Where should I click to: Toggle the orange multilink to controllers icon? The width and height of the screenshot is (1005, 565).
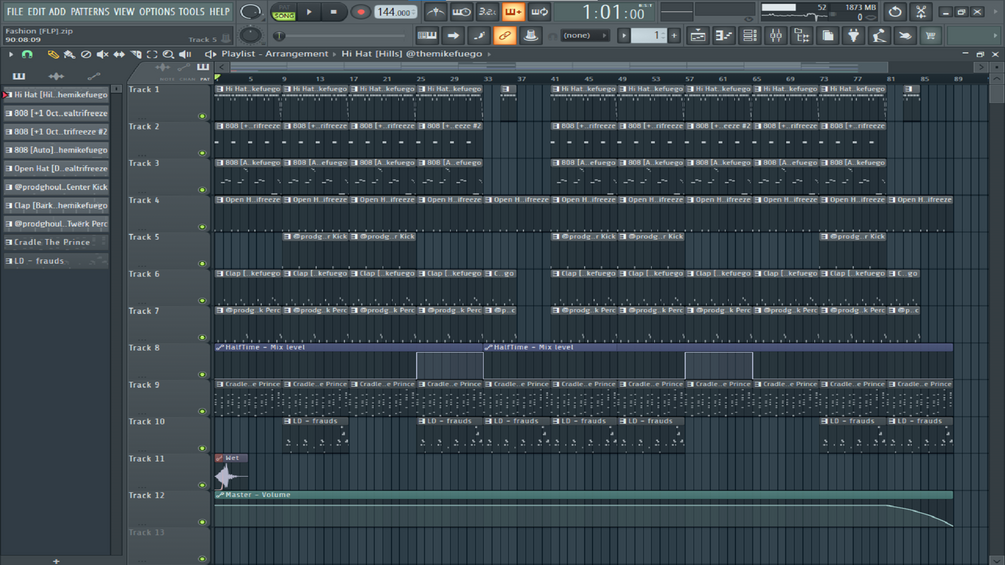point(504,36)
